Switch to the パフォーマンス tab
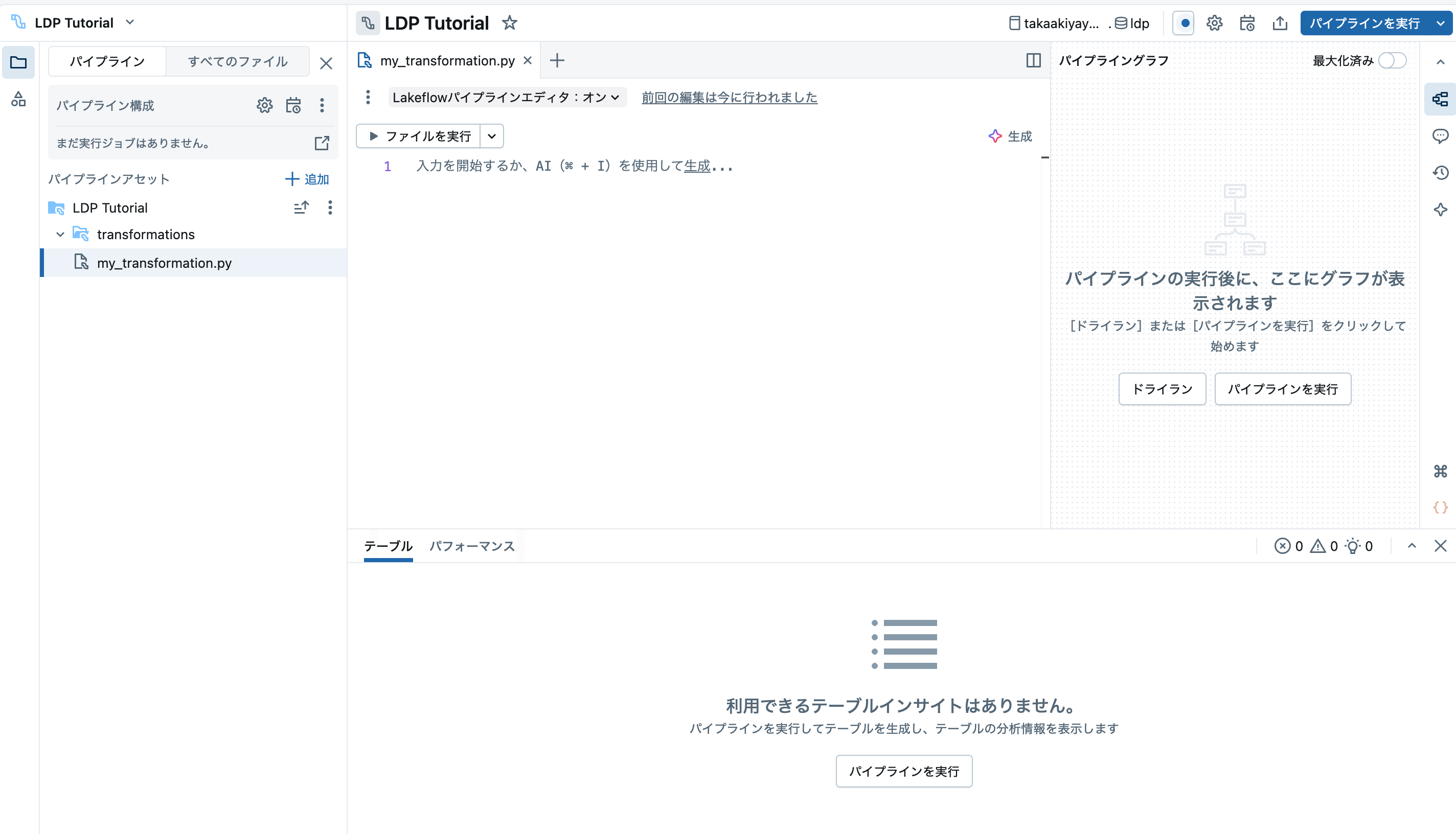 click(471, 546)
